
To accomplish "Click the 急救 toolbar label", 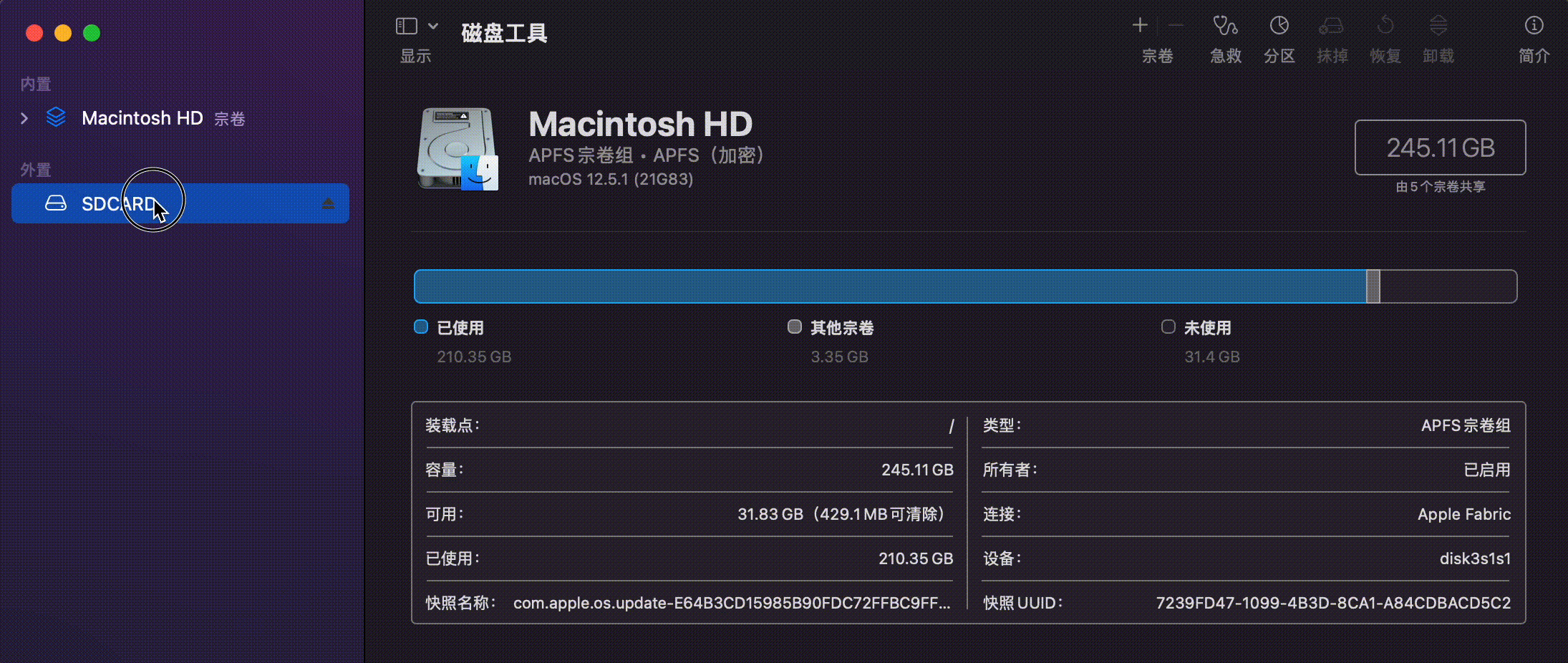I will [x=1226, y=56].
